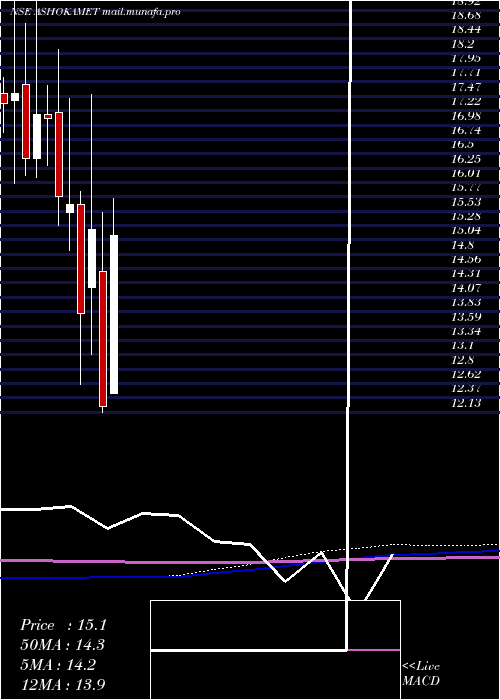Click the 16.5 price axis label

(x=463, y=145)
